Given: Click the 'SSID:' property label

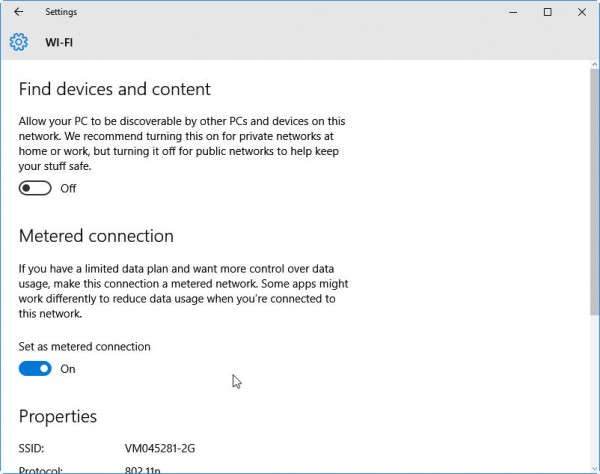Looking at the screenshot, I should click(33, 448).
